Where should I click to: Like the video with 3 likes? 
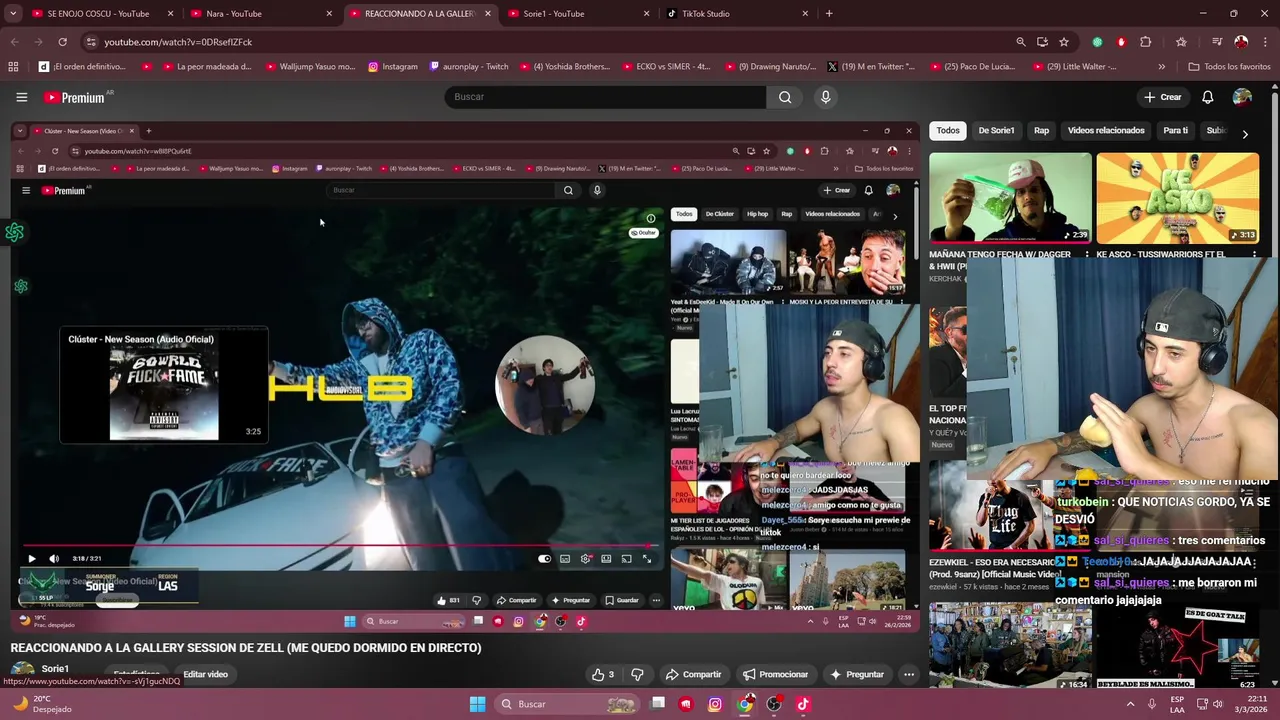[603, 674]
